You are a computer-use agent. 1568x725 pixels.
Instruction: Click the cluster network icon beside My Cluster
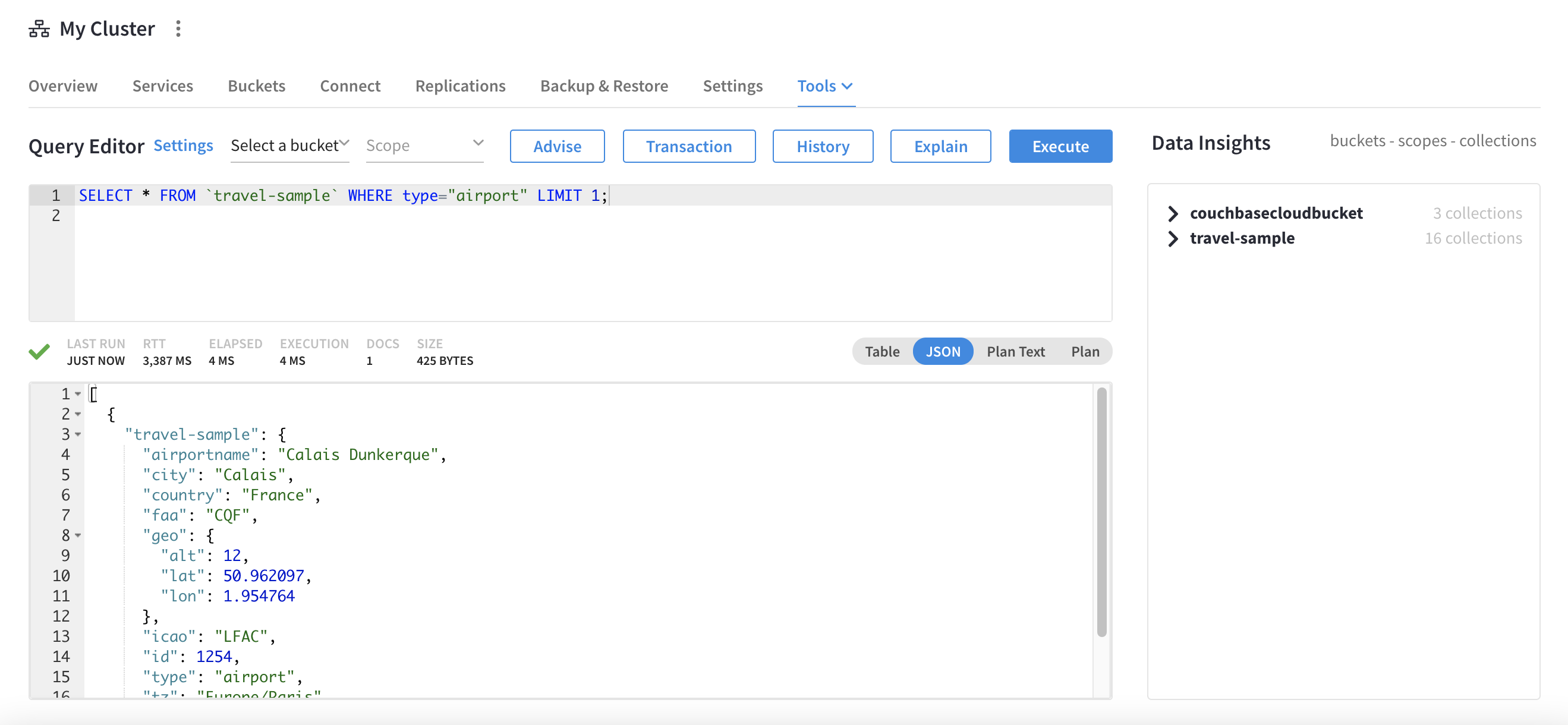[39, 29]
